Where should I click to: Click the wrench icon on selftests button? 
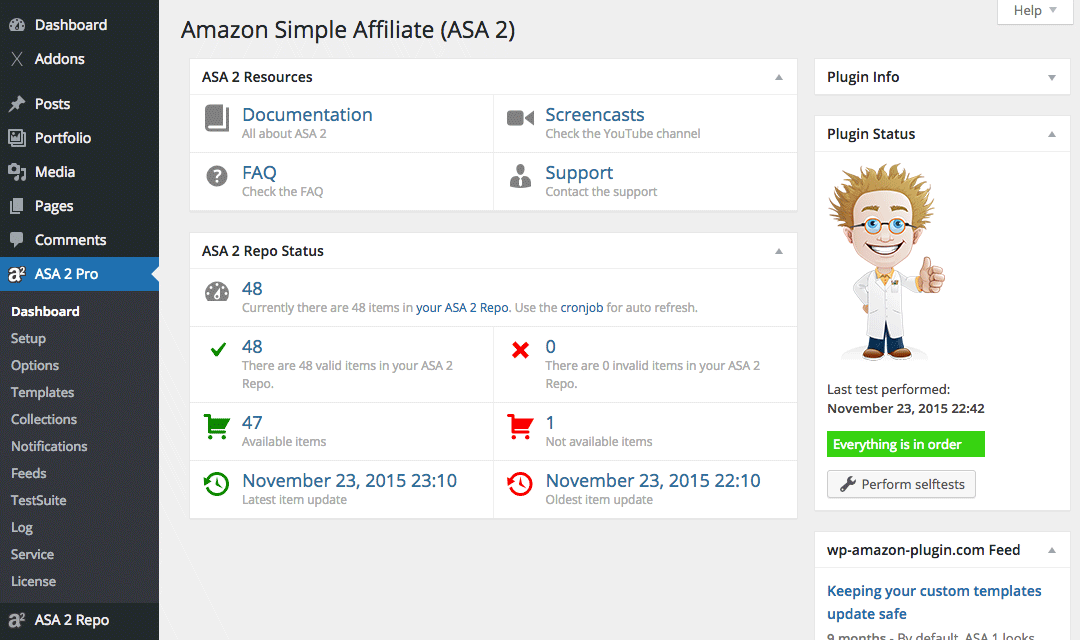[848, 484]
